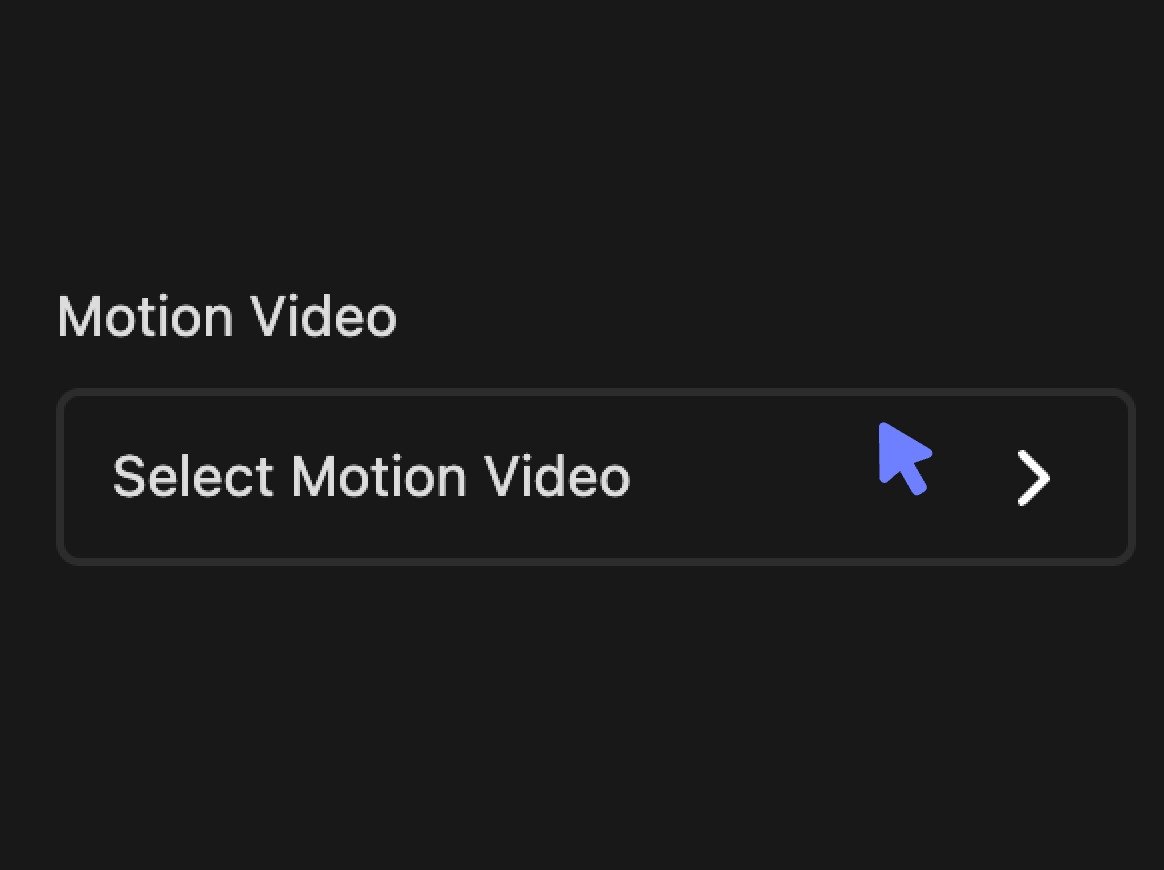Click the greater-than arrow icon

(x=1033, y=477)
